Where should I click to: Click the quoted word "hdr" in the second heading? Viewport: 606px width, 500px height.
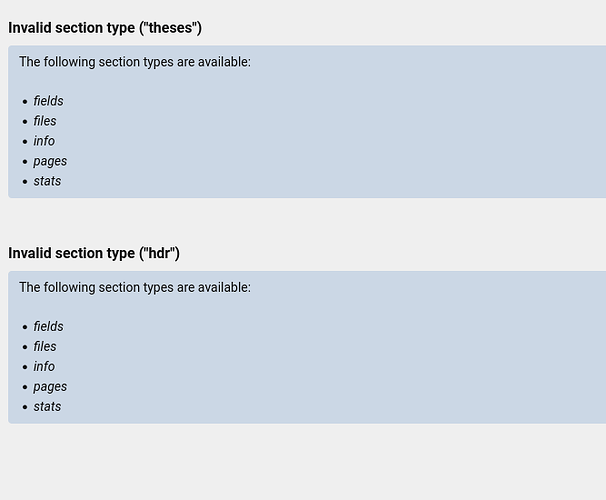pos(160,253)
